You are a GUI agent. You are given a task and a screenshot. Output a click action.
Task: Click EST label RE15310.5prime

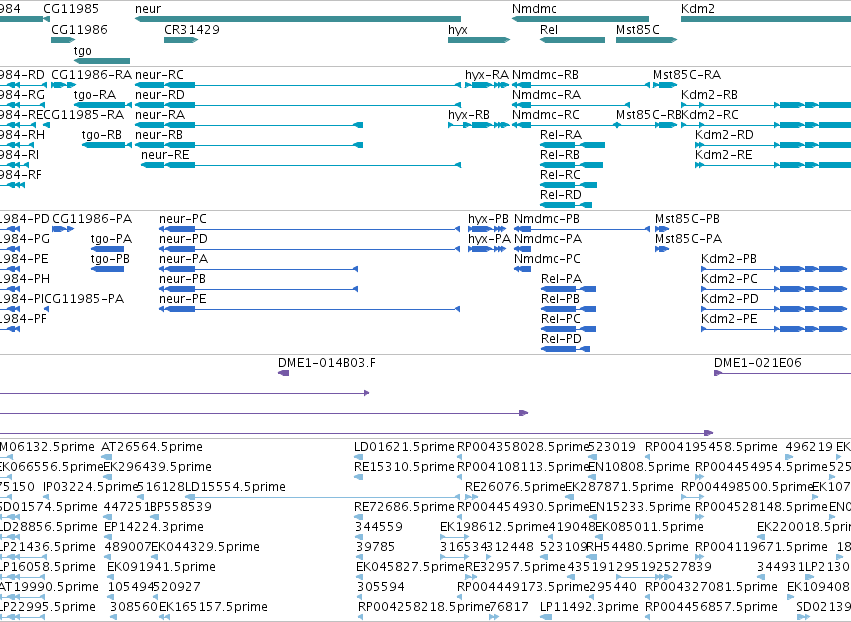point(404,468)
